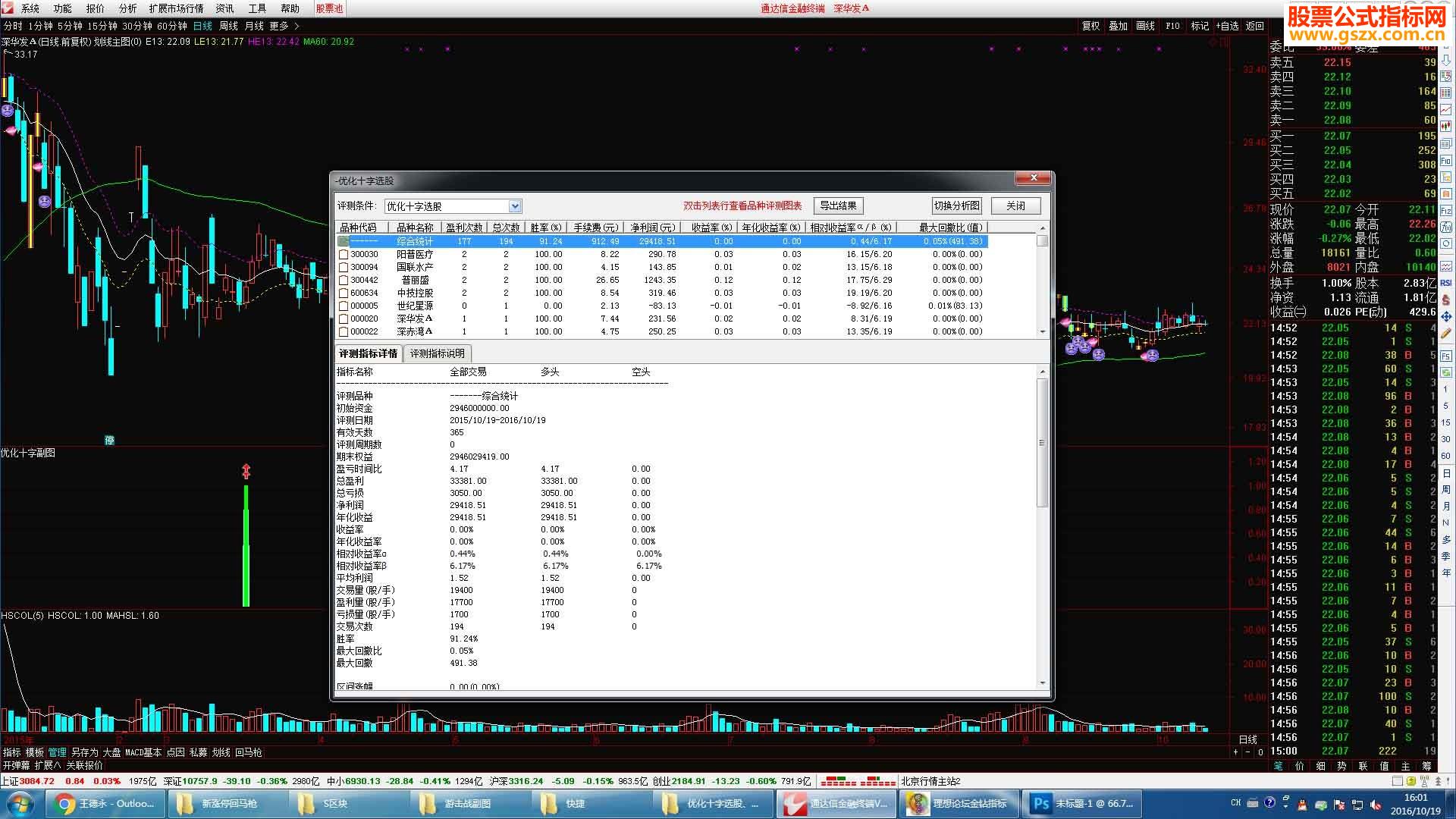Switch to 周线 period tab
Screen dimensions: 1456x819
(228, 26)
